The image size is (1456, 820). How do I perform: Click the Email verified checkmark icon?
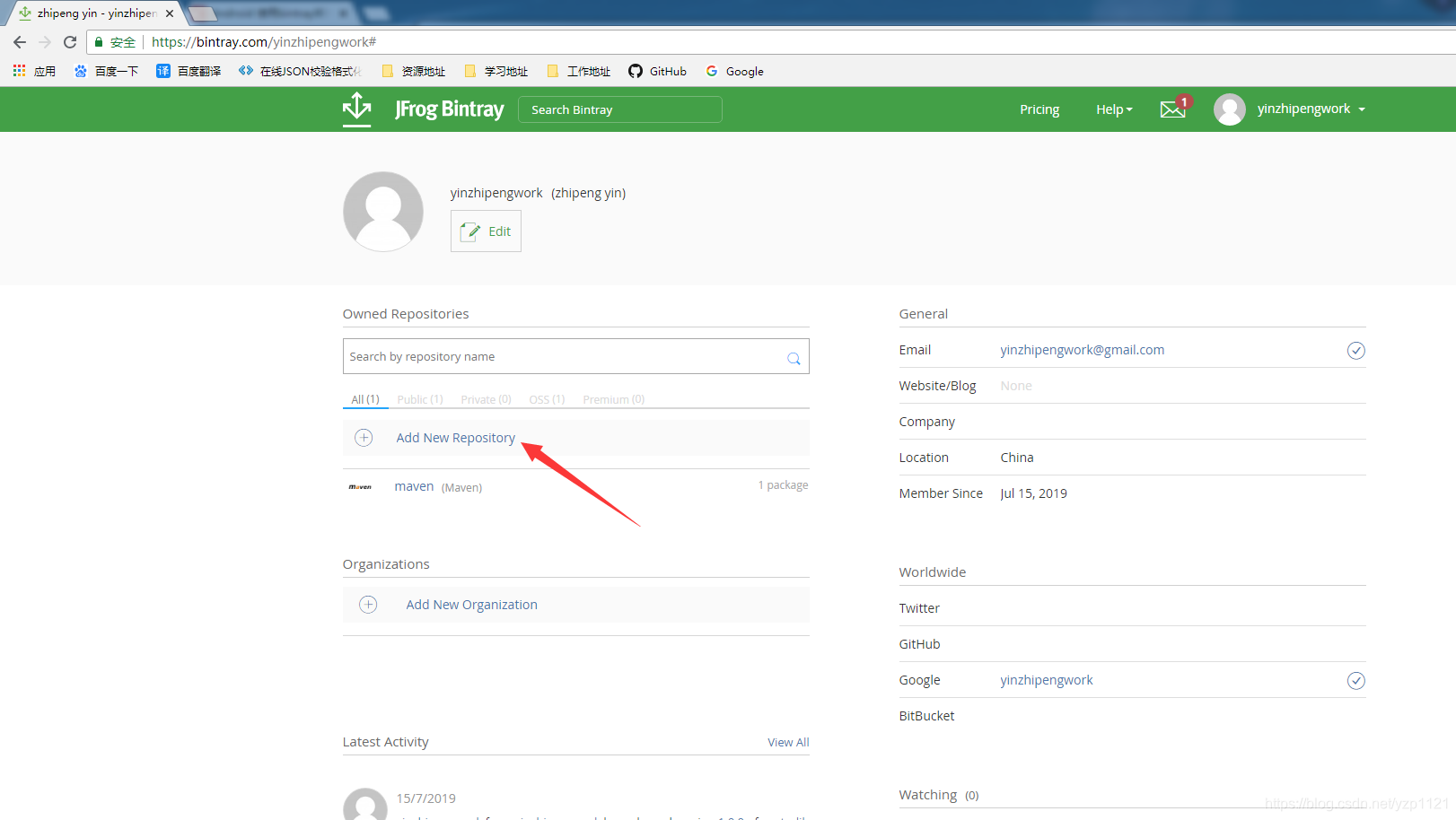(1355, 351)
